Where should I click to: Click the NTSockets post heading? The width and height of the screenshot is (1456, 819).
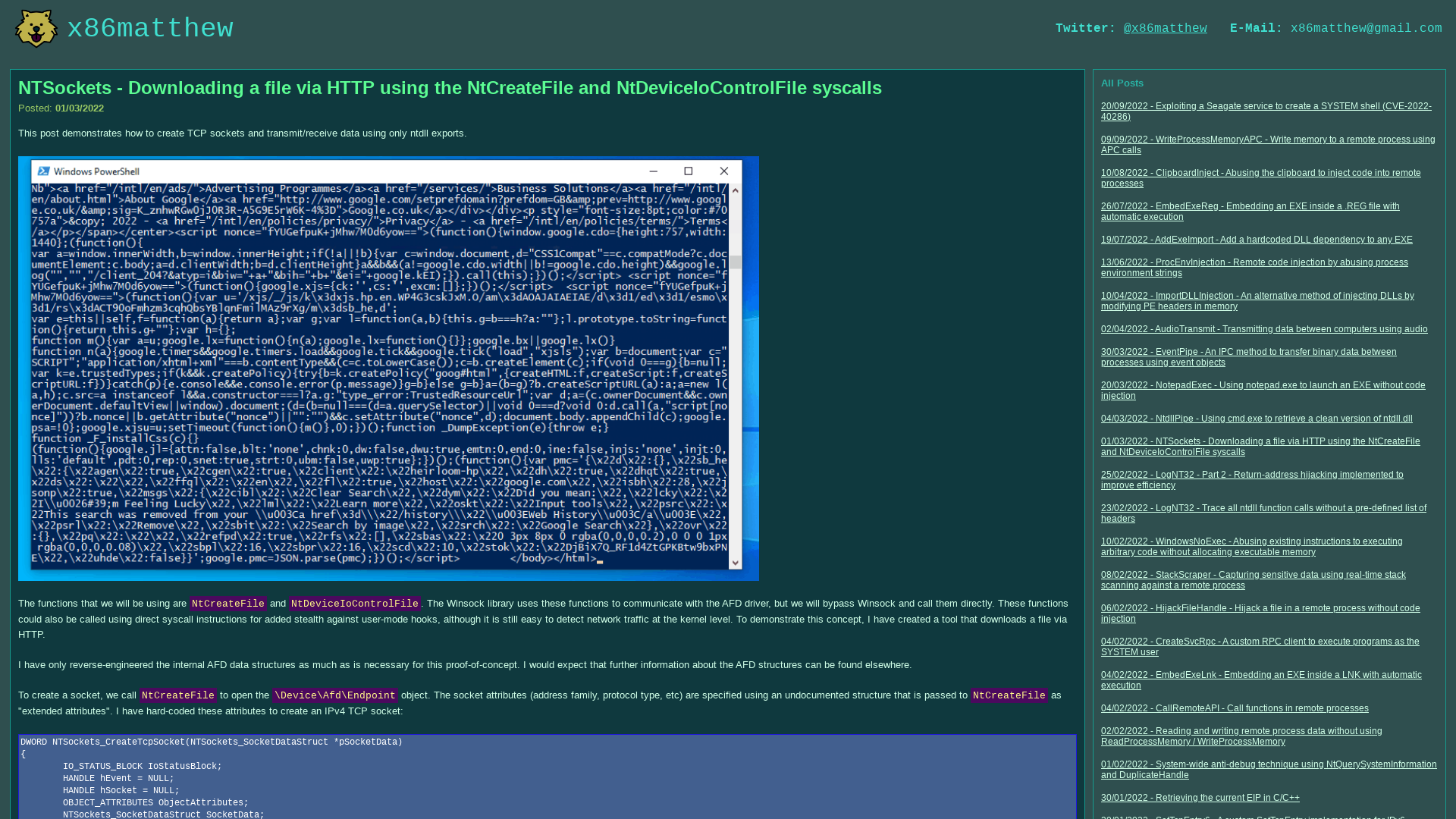coord(450,88)
